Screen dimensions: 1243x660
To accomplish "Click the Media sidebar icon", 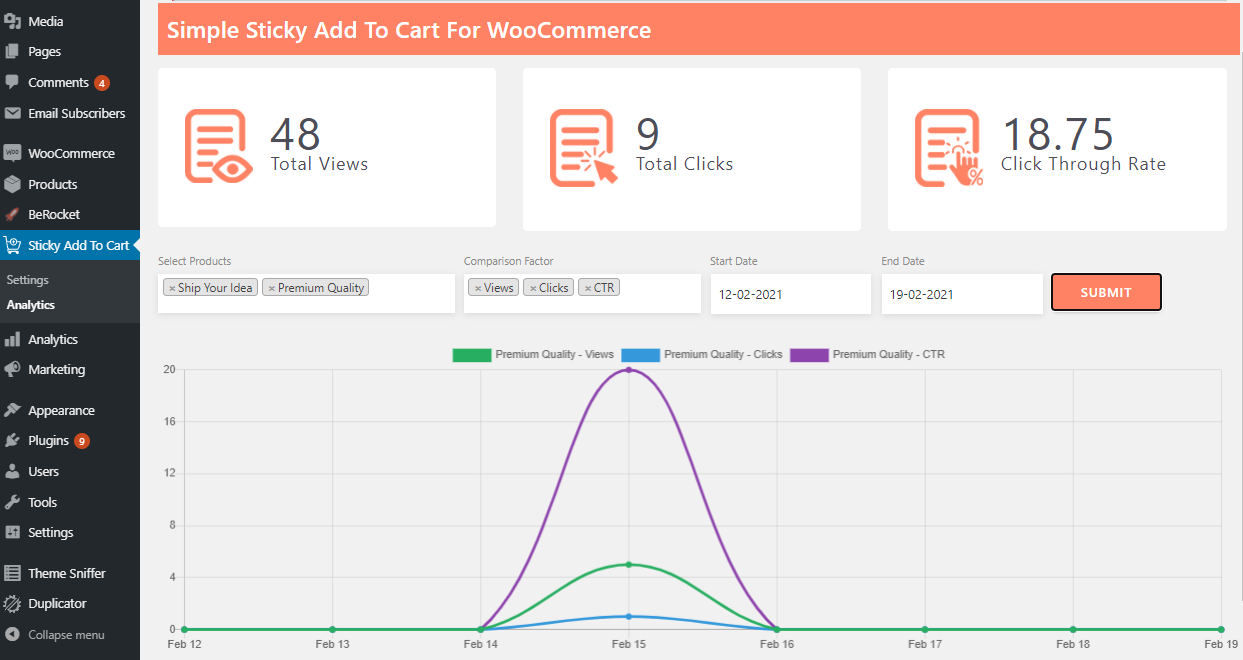I will click(x=12, y=21).
